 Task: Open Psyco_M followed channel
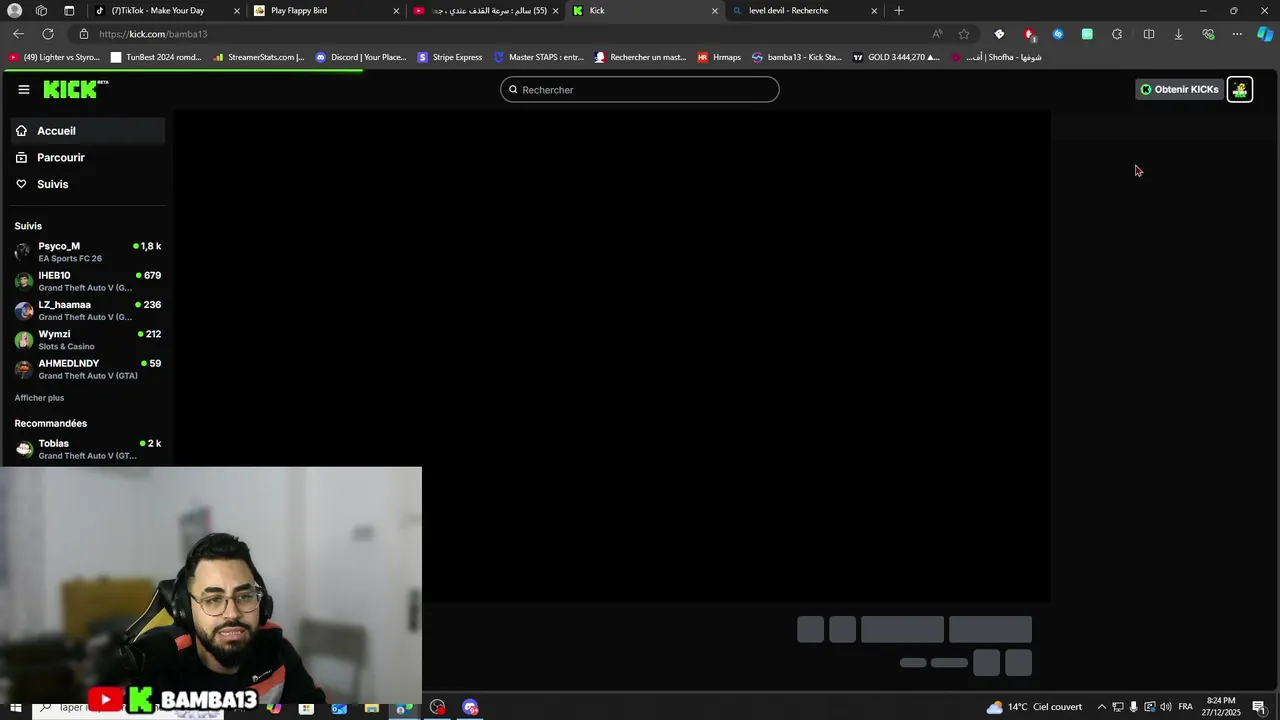coord(88,252)
